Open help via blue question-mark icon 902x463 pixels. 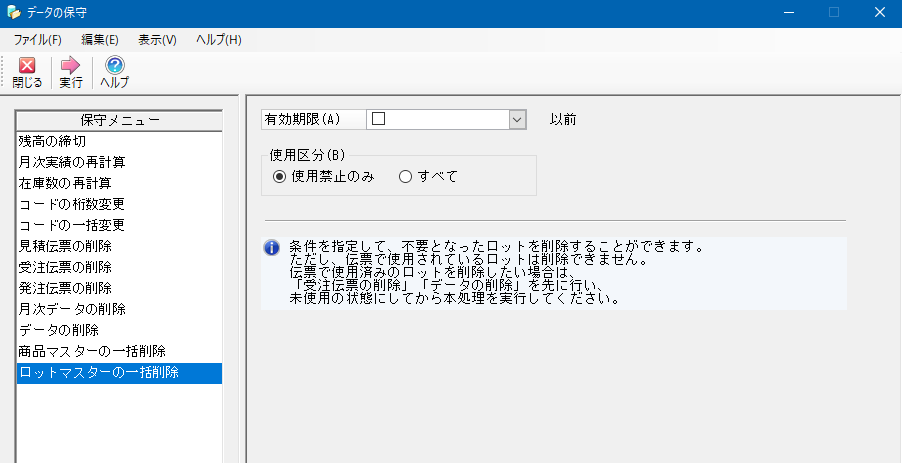tap(114, 65)
